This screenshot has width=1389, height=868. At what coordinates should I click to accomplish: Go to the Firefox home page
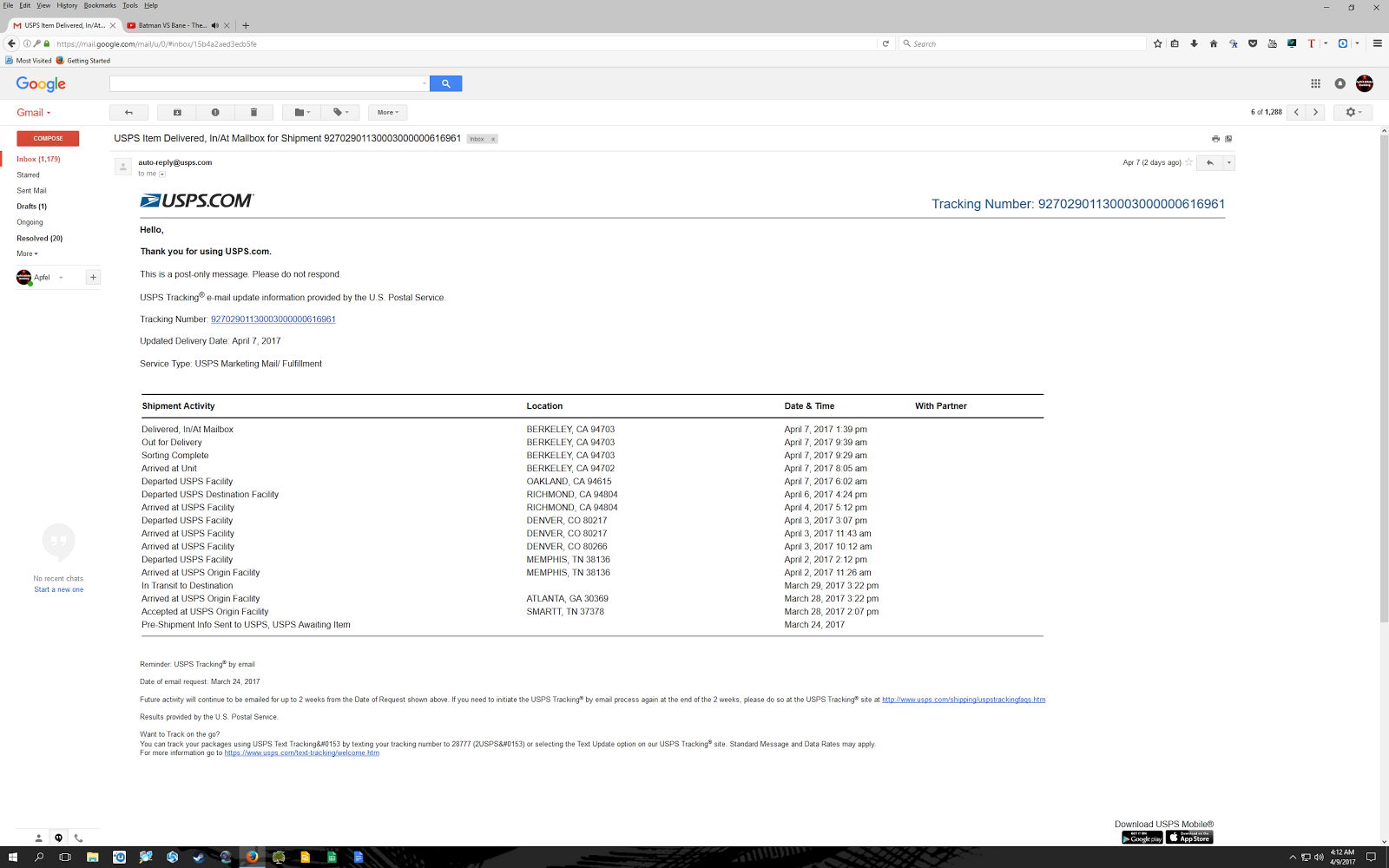click(1214, 43)
